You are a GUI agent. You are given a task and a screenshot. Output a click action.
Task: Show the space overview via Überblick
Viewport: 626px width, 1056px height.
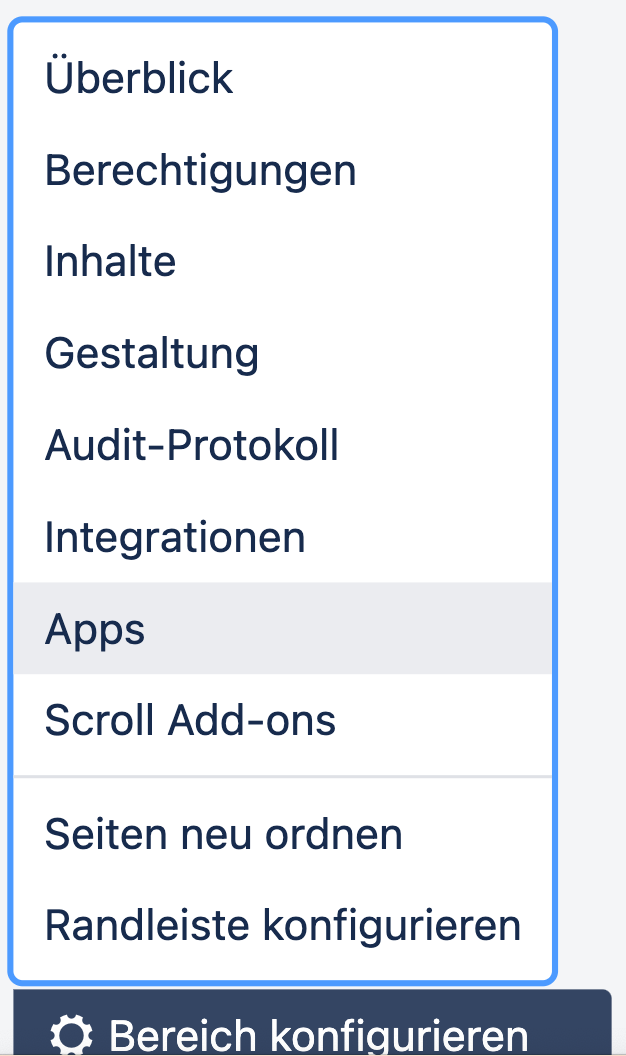(x=139, y=79)
